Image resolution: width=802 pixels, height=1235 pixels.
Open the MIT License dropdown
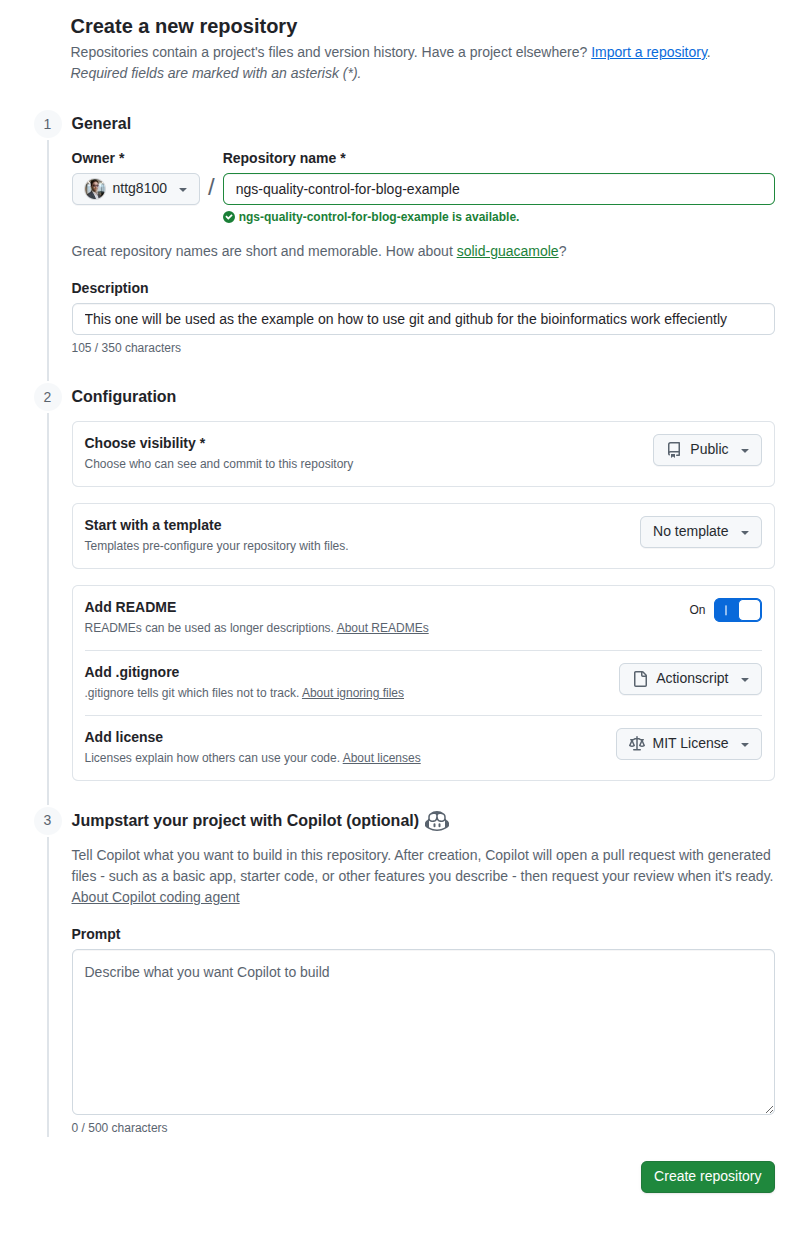coord(688,743)
